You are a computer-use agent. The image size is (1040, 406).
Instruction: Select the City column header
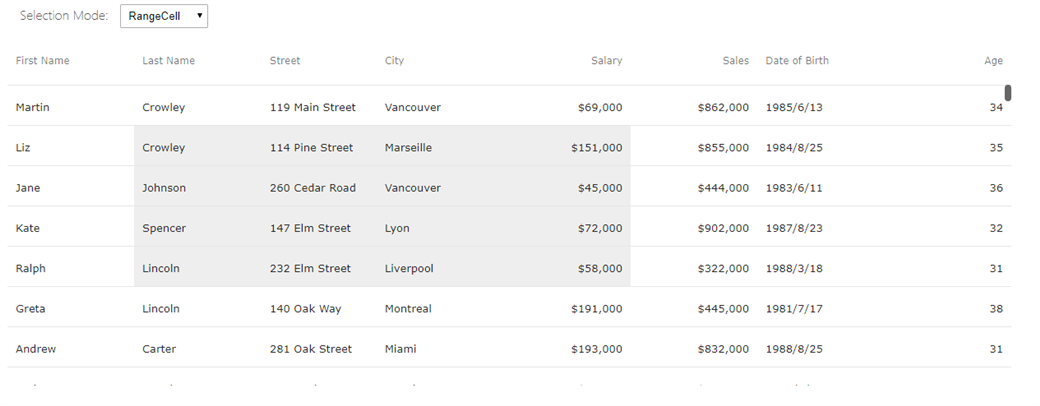coord(394,60)
